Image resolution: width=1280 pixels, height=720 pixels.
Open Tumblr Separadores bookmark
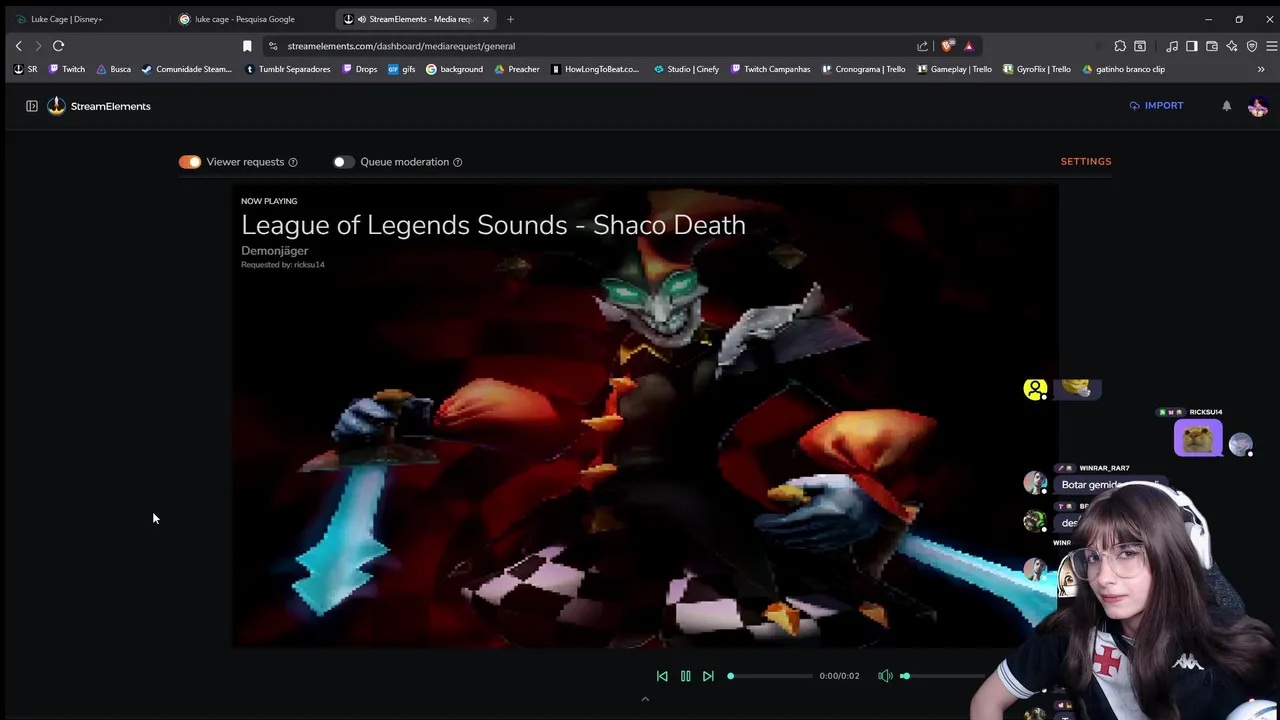pos(288,69)
